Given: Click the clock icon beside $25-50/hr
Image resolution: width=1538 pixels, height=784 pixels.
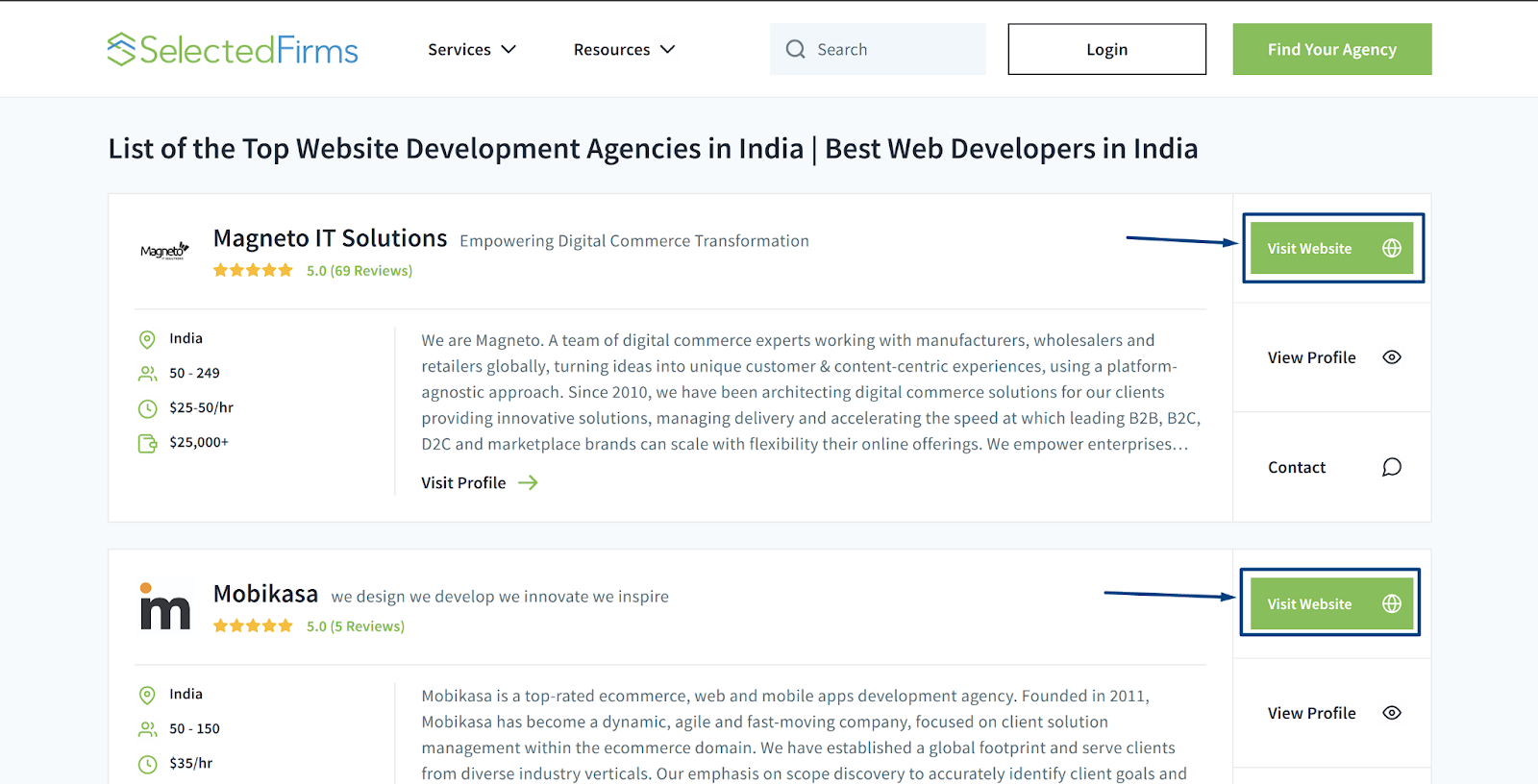Looking at the screenshot, I should (147, 408).
